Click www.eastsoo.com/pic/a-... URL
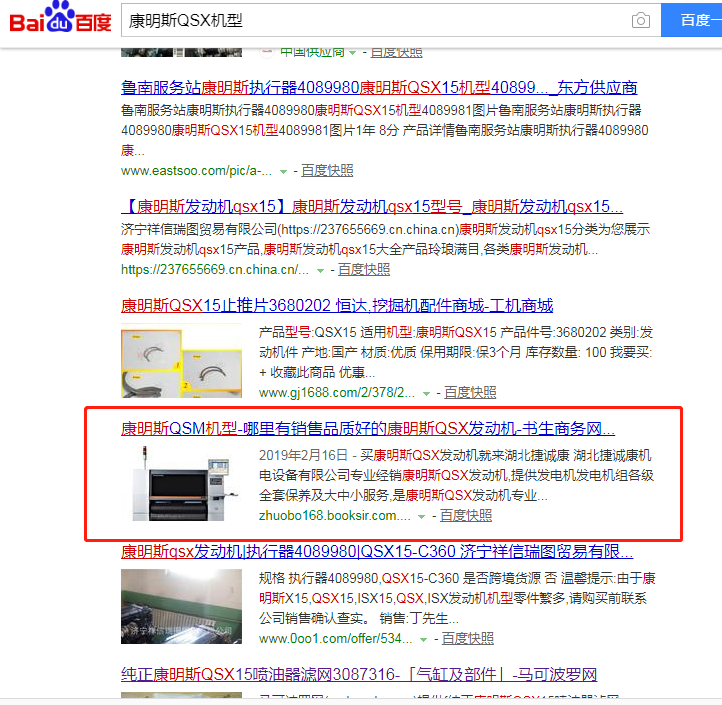 click(x=197, y=171)
